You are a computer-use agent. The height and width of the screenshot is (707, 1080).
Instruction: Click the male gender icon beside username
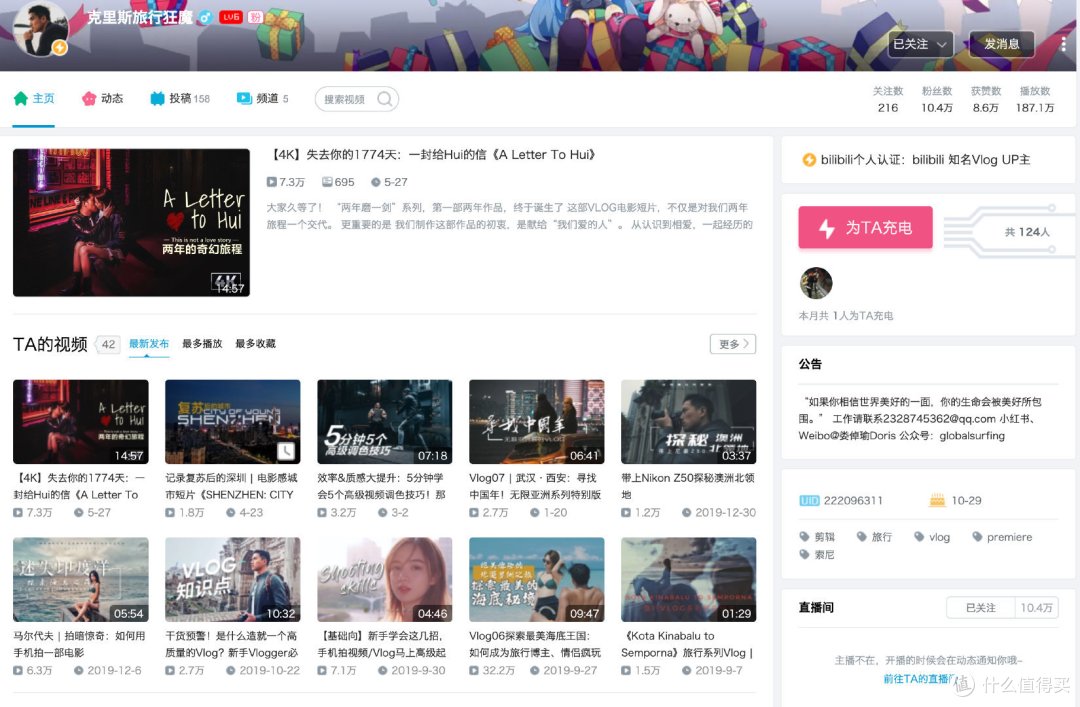205,18
